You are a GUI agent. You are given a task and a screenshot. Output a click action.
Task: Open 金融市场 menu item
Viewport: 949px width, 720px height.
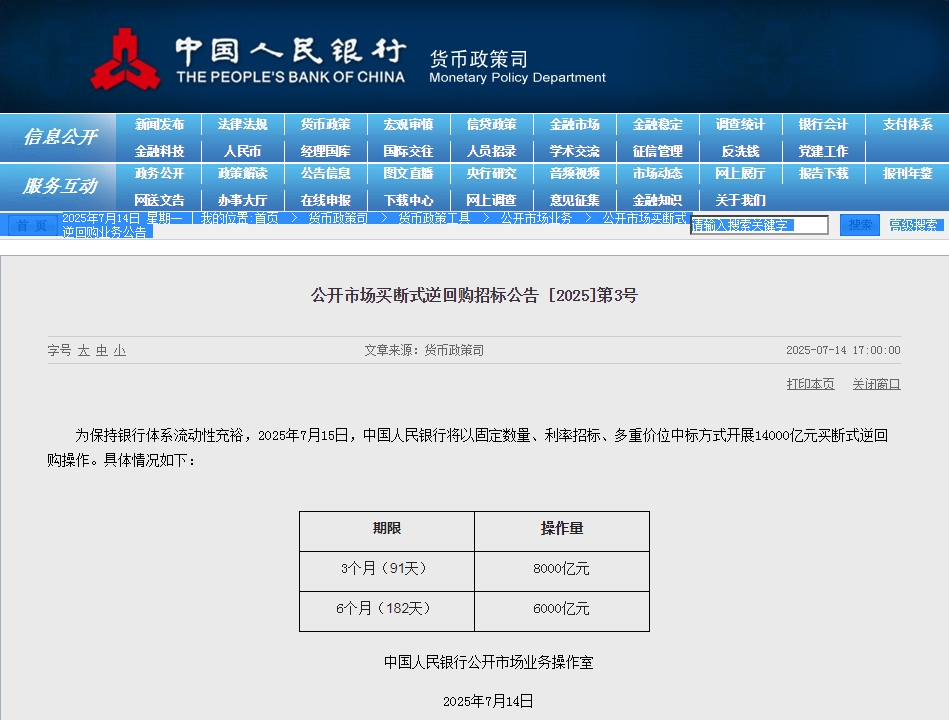pyautogui.click(x=574, y=124)
